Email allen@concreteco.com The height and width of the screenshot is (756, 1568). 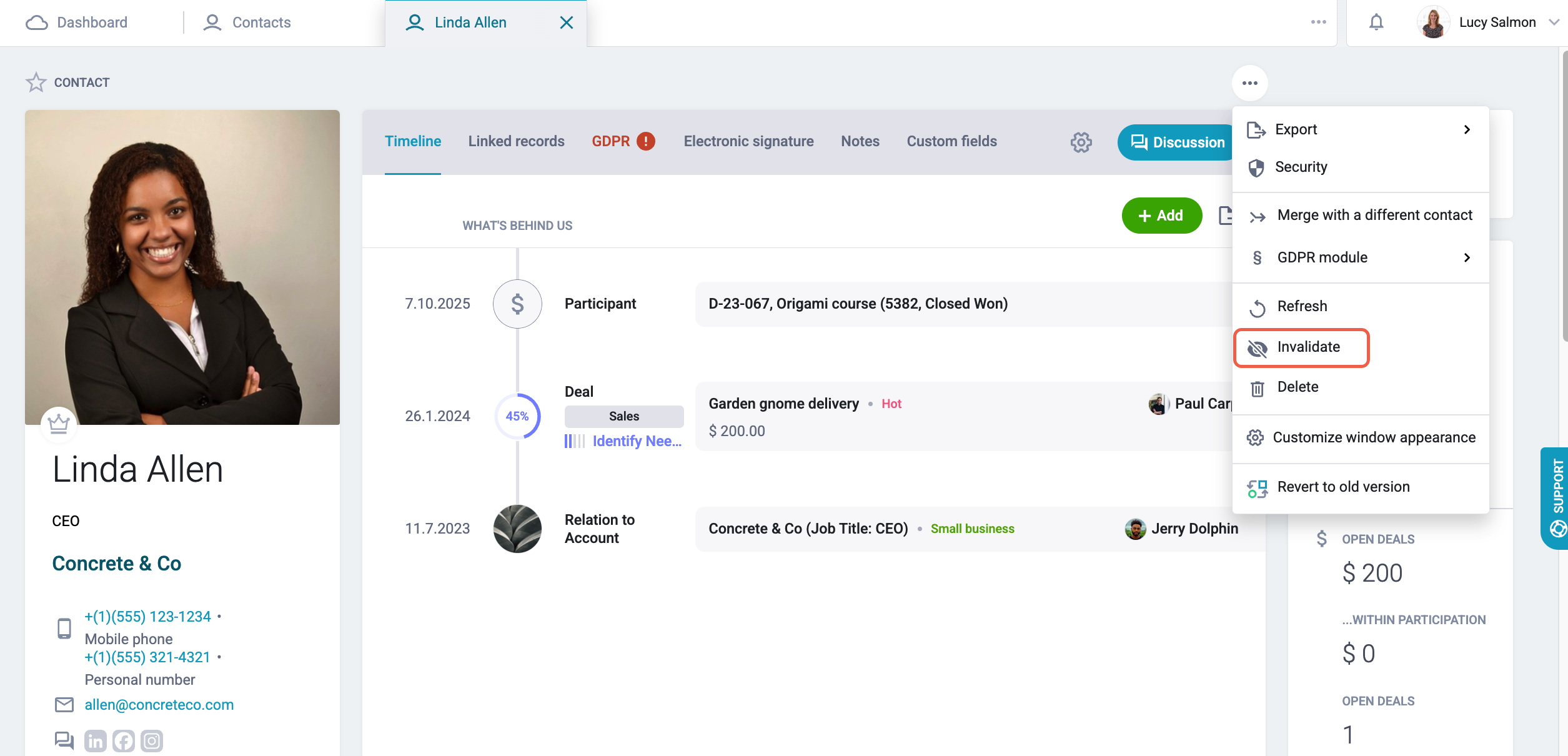tap(159, 705)
